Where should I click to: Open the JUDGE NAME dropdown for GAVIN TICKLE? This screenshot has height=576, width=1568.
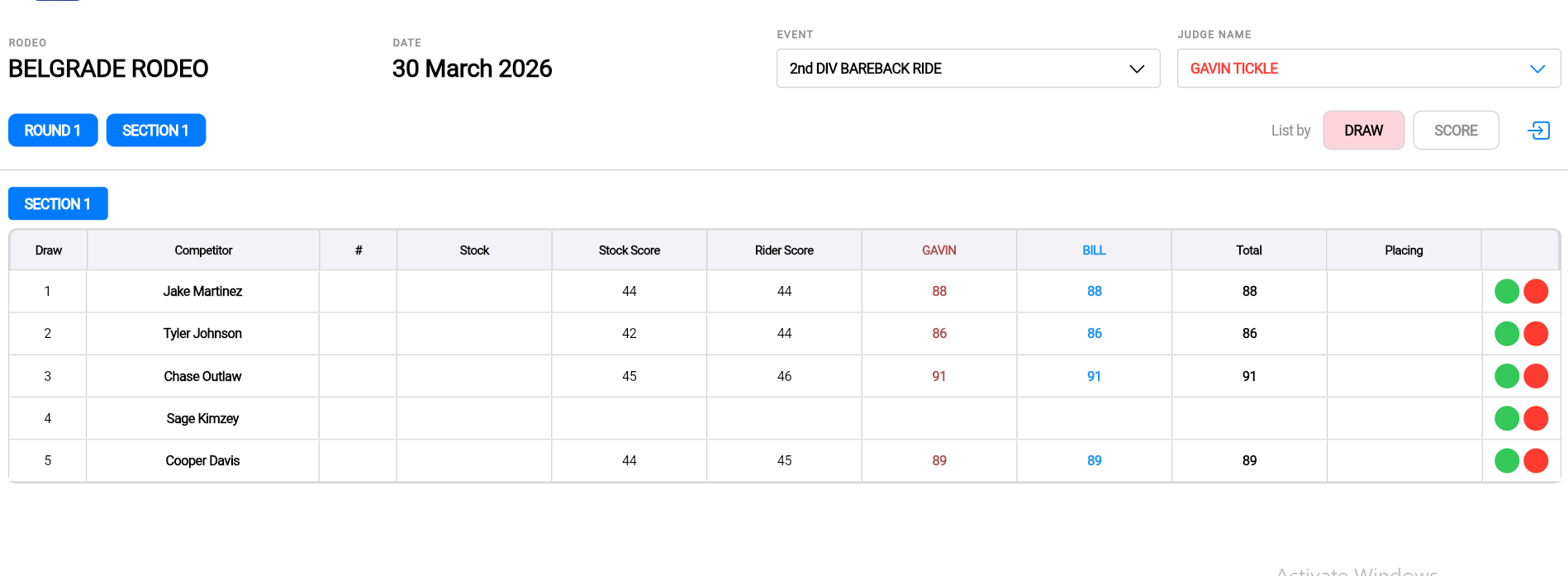(1368, 69)
